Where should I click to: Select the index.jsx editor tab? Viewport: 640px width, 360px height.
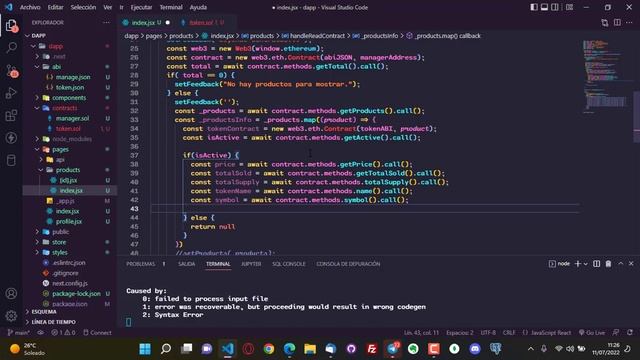146,23
